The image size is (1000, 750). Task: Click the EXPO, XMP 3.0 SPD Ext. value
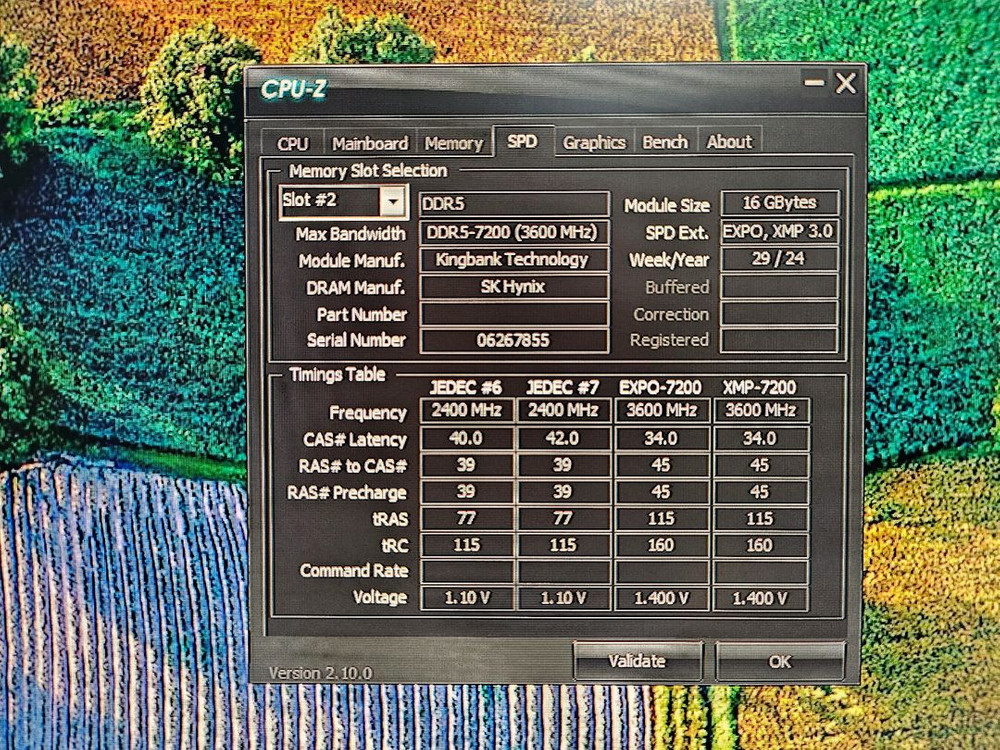coord(780,232)
